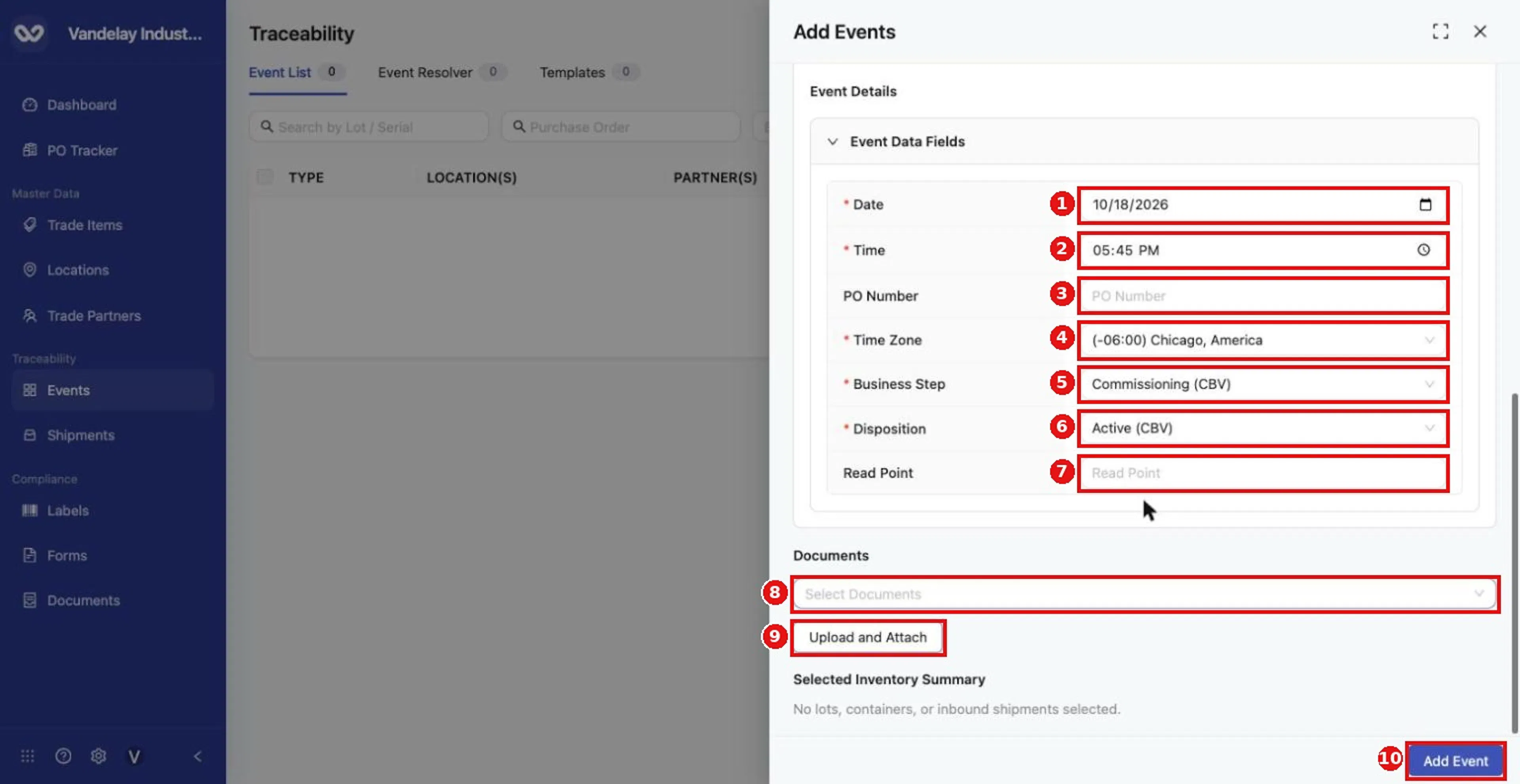Open Documents in sidebar
The image size is (1520, 784).
click(112, 600)
